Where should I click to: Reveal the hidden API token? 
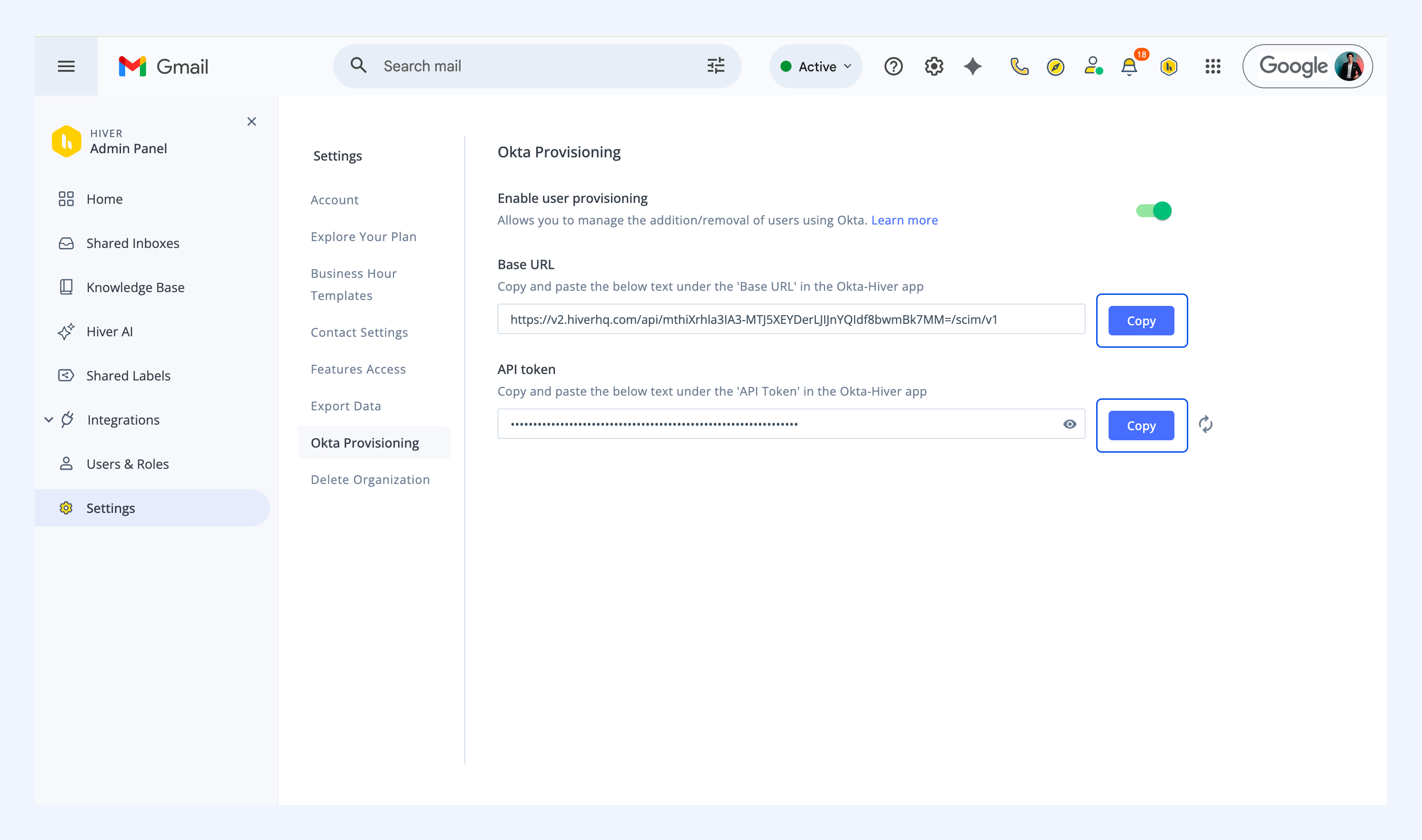point(1069,424)
